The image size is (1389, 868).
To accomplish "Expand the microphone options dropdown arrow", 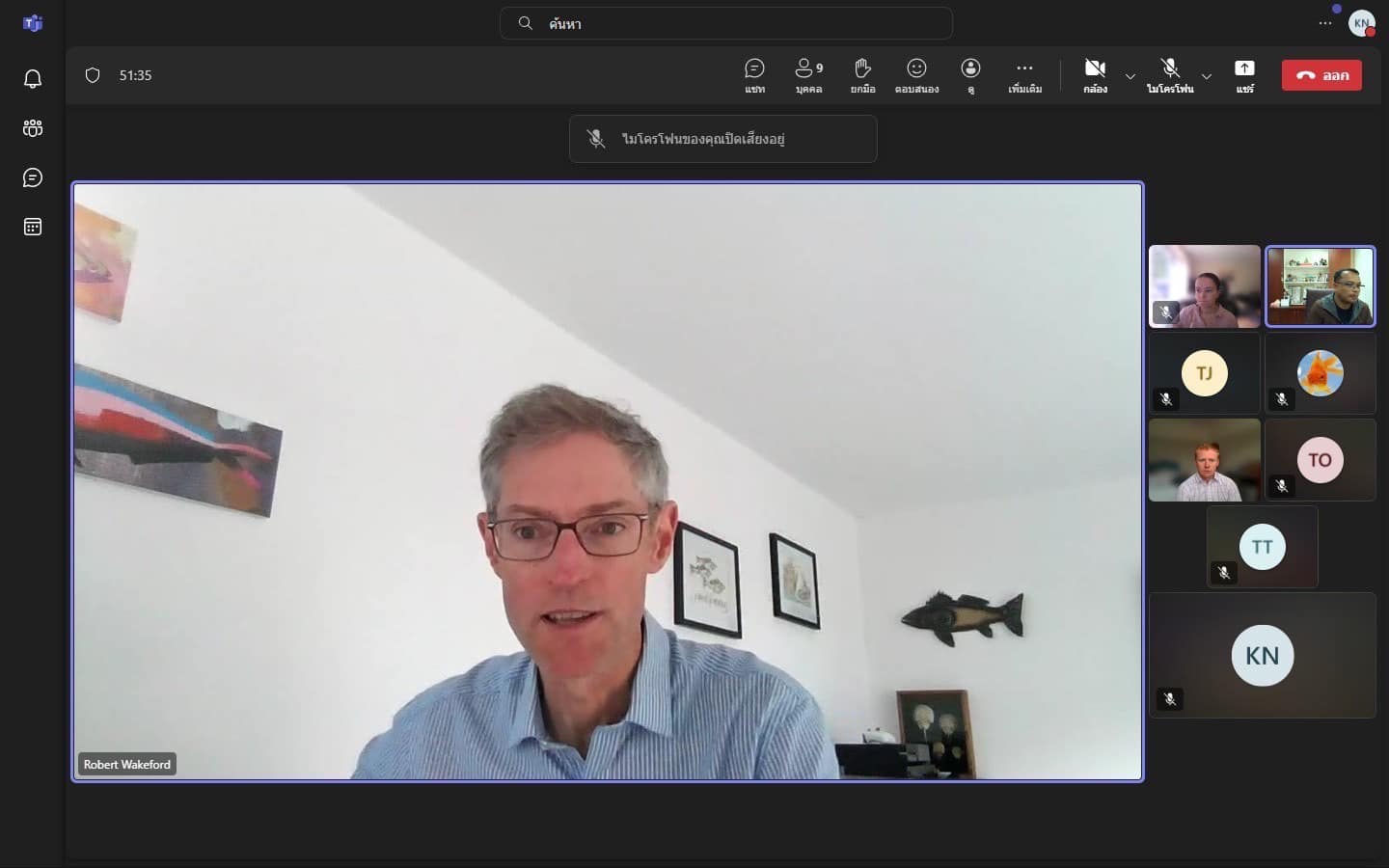I will click(x=1207, y=76).
